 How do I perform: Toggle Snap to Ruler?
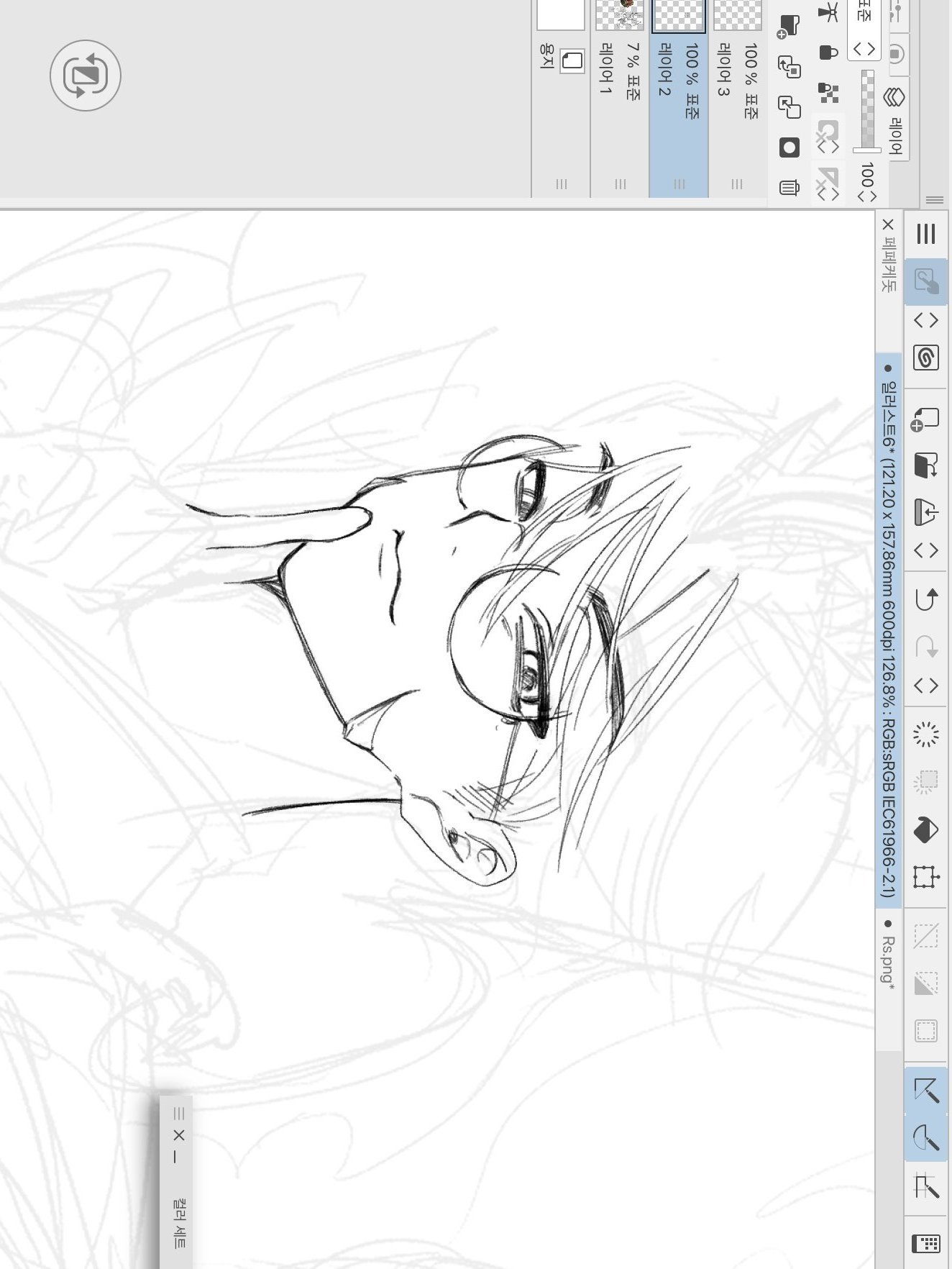coord(926,1091)
